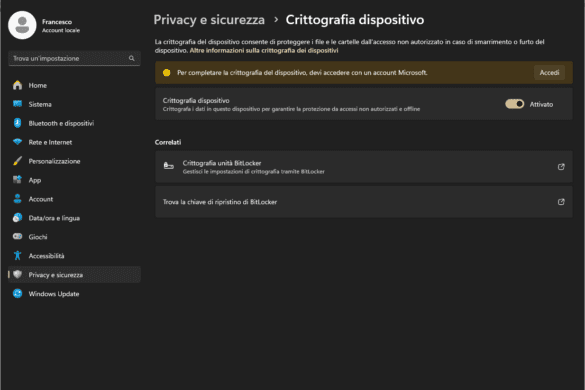The image size is (585, 390).
Task: Open Altre informazioni sulla crittografia dei dispositivi link
Action: [x=264, y=50]
